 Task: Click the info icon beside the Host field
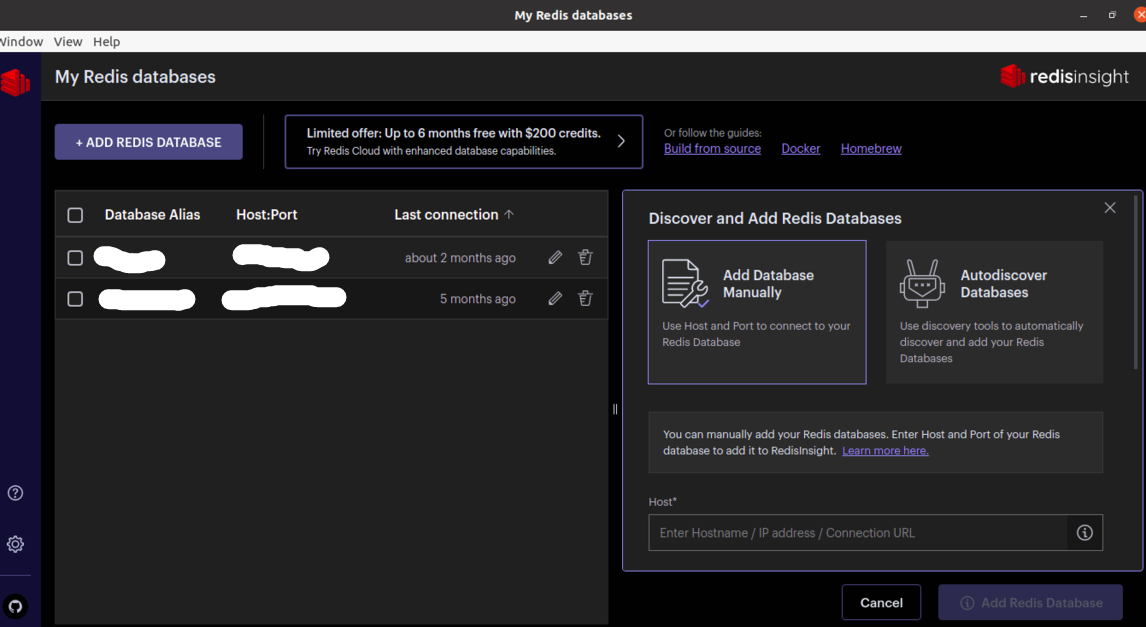[1085, 532]
